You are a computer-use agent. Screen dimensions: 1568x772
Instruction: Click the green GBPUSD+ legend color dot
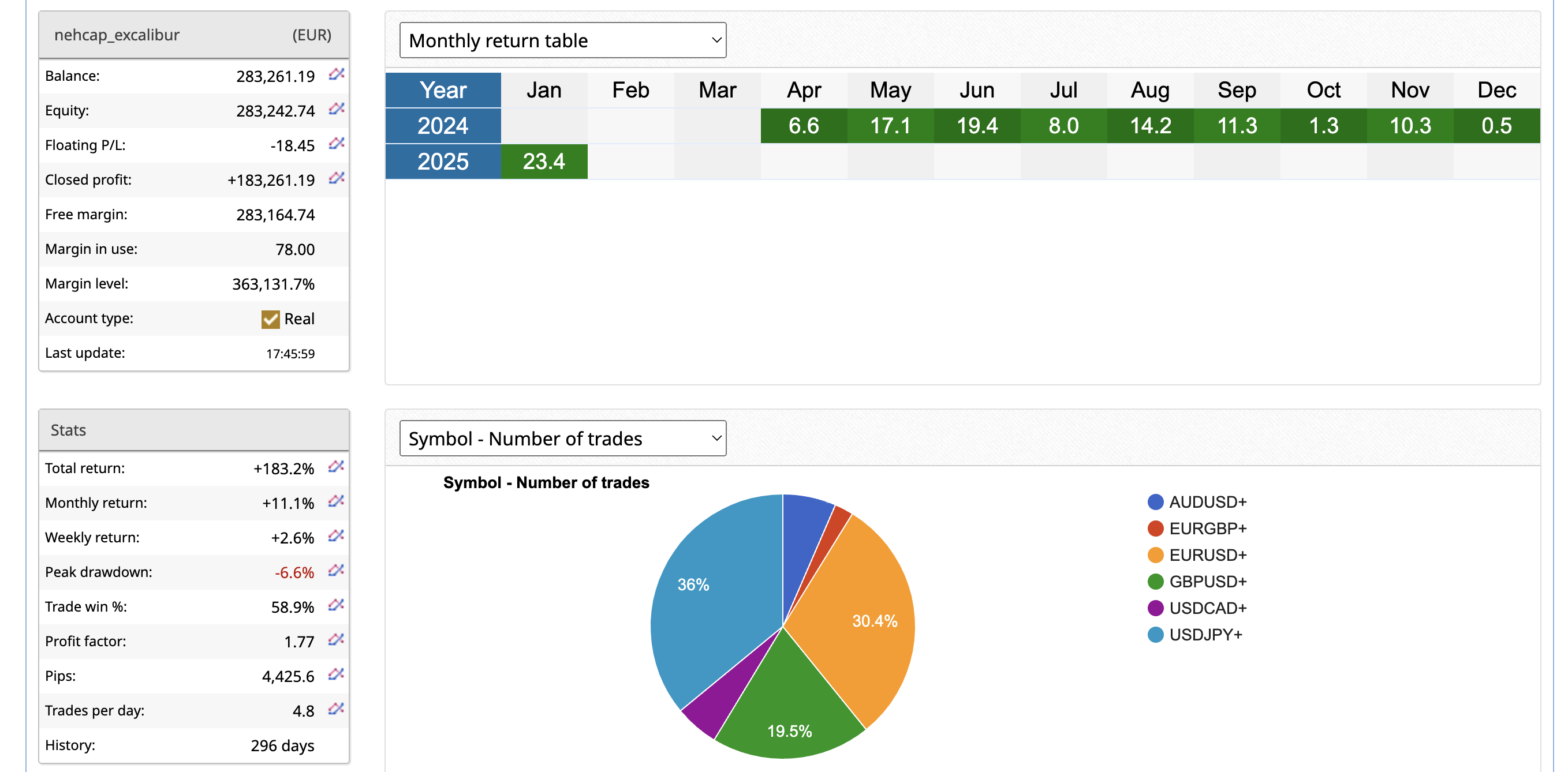point(1155,582)
